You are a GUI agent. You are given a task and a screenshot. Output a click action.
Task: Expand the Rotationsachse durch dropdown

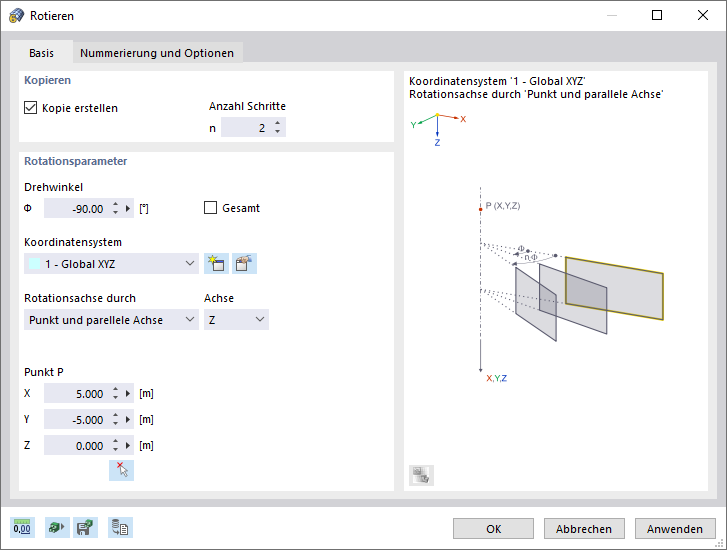(x=185, y=320)
